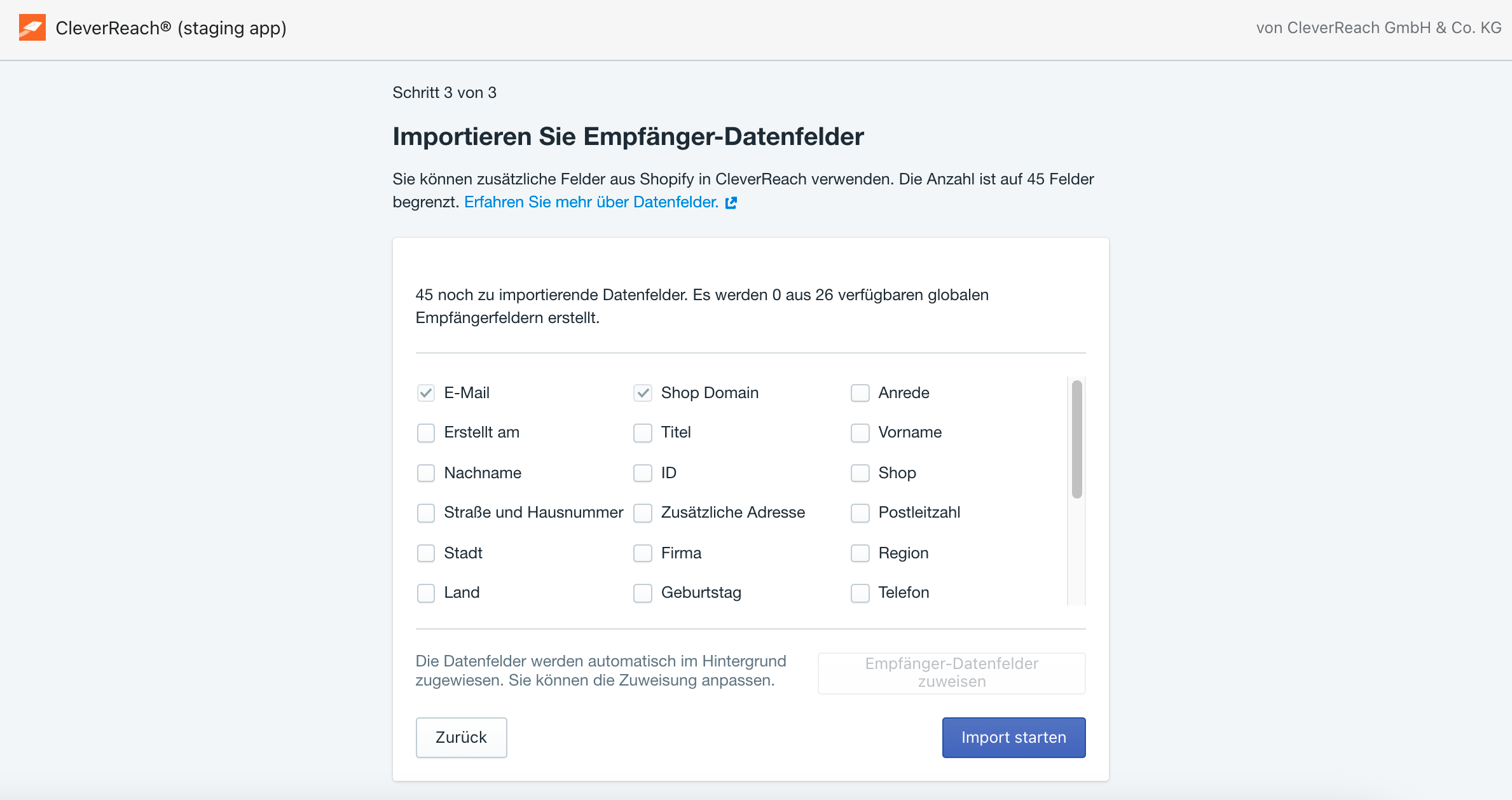
Task: Toggle the Shop Domain checkbox
Action: [x=643, y=393]
